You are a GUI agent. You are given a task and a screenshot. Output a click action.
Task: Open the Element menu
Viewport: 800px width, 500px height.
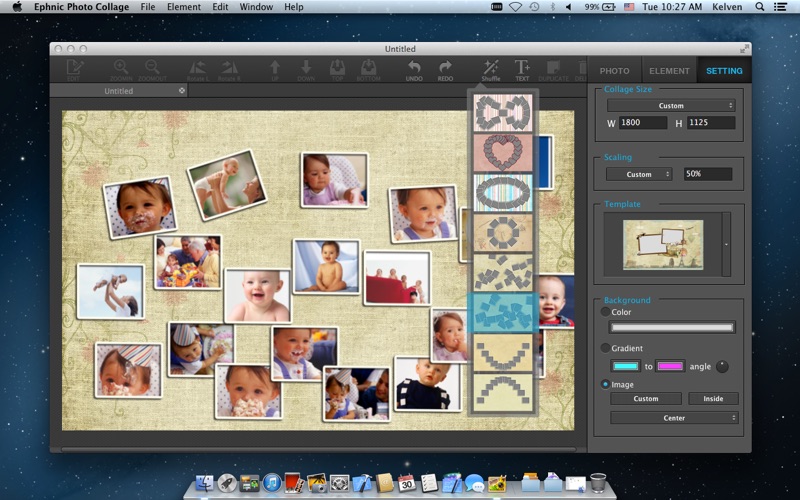click(x=184, y=7)
